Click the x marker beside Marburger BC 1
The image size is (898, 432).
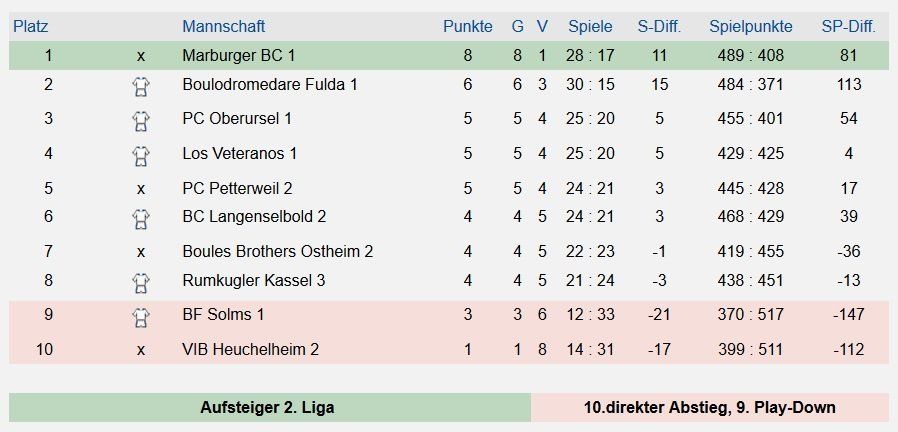pyautogui.click(x=141, y=56)
